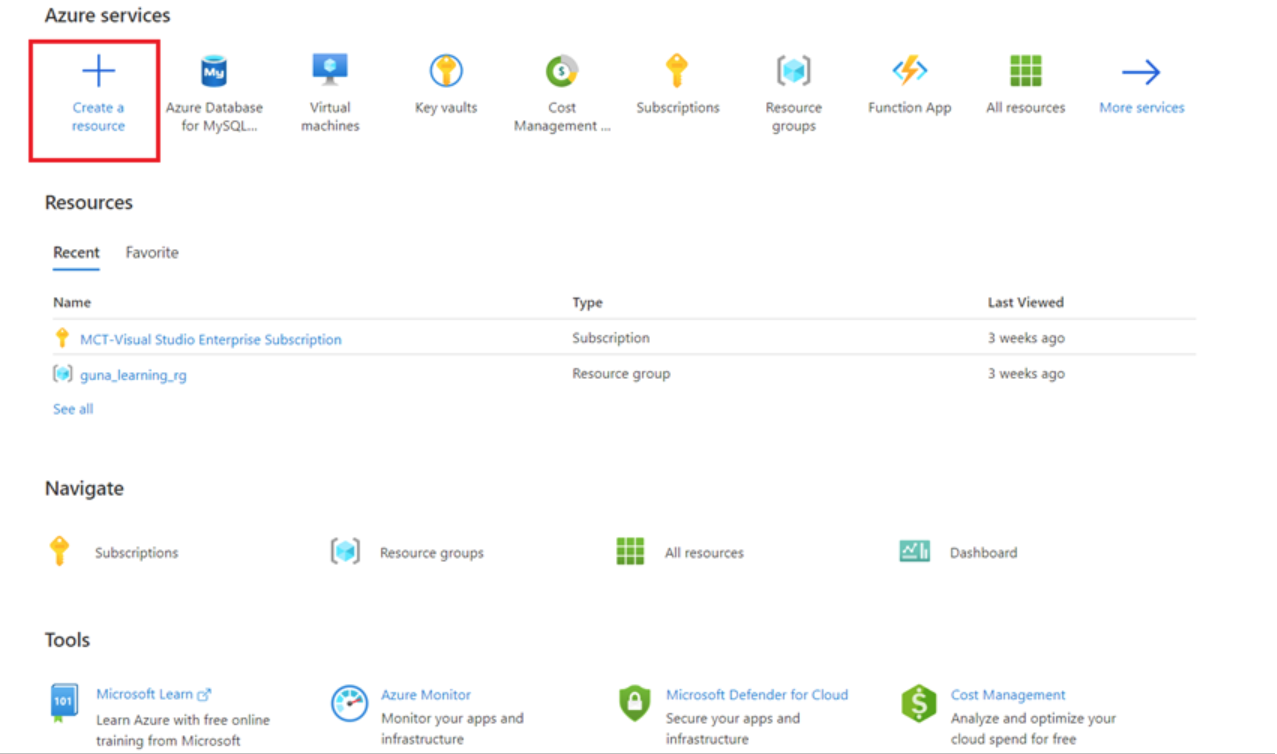This screenshot has height=754, width=1277.
Task: Click the Dashboard label under Navigate
Action: (983, 552)
